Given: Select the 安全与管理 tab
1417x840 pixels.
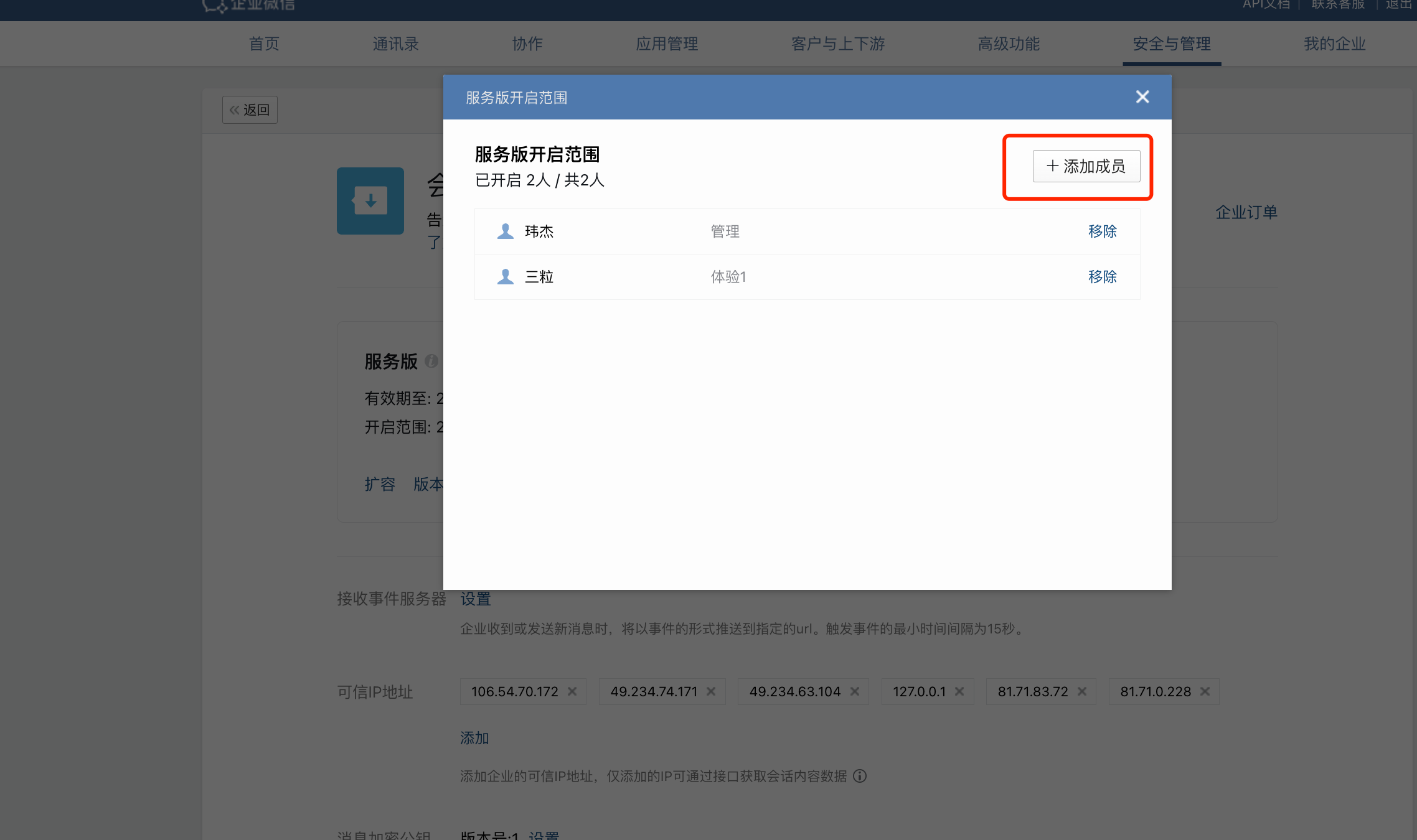Looking at the screenshot, I should click(x=1172, y=44).
